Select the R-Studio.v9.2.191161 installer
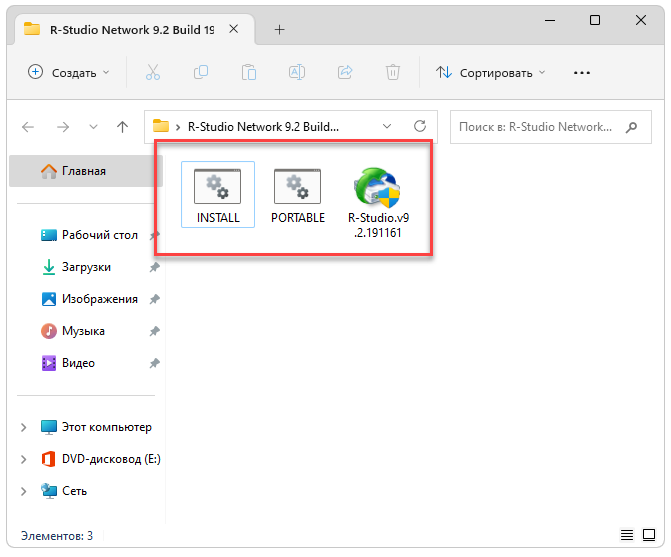671x557 pixels. [x=378, y=203]
